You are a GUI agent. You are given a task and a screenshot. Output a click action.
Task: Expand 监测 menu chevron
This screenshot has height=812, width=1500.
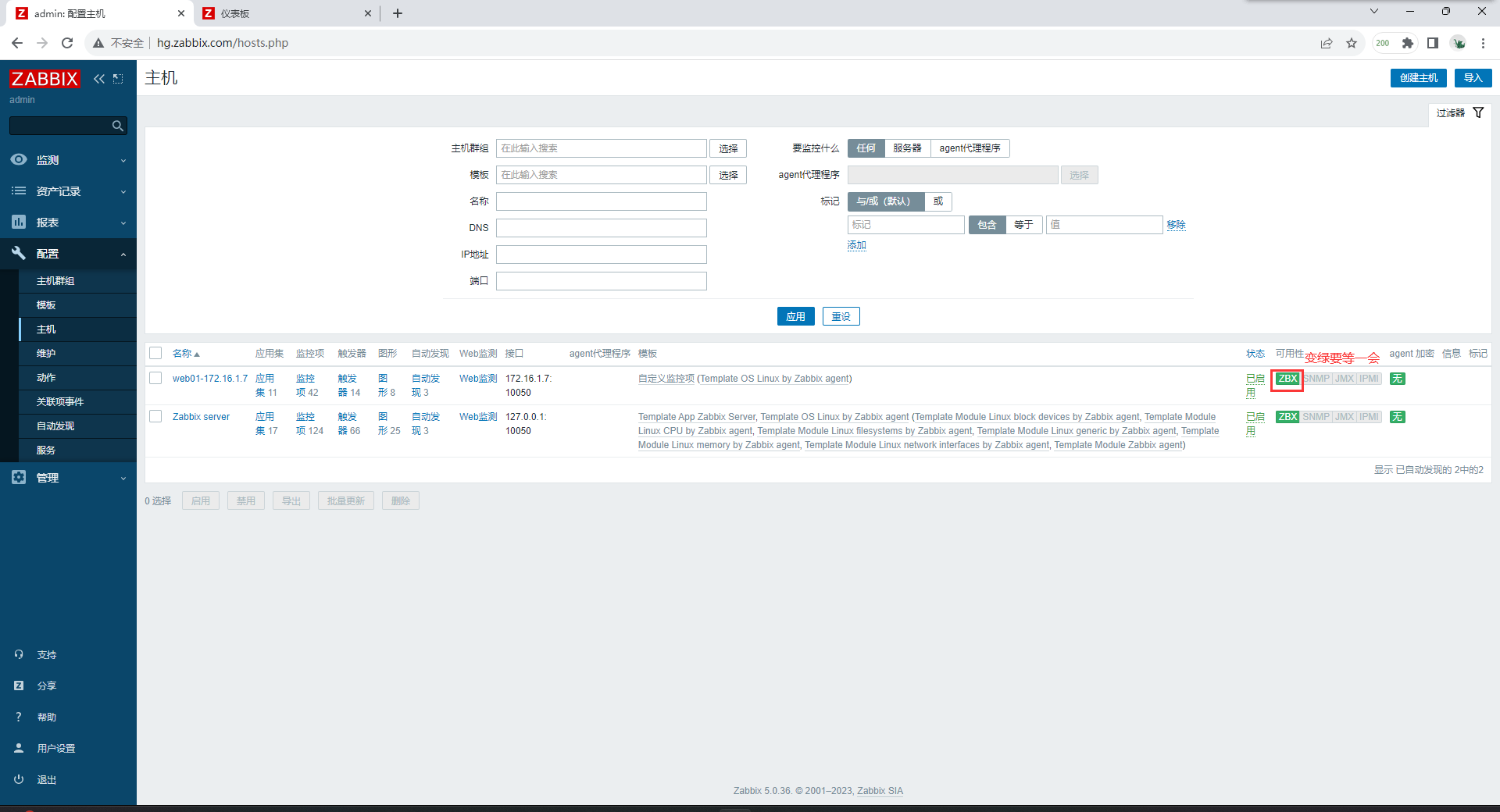pos(123,160)
